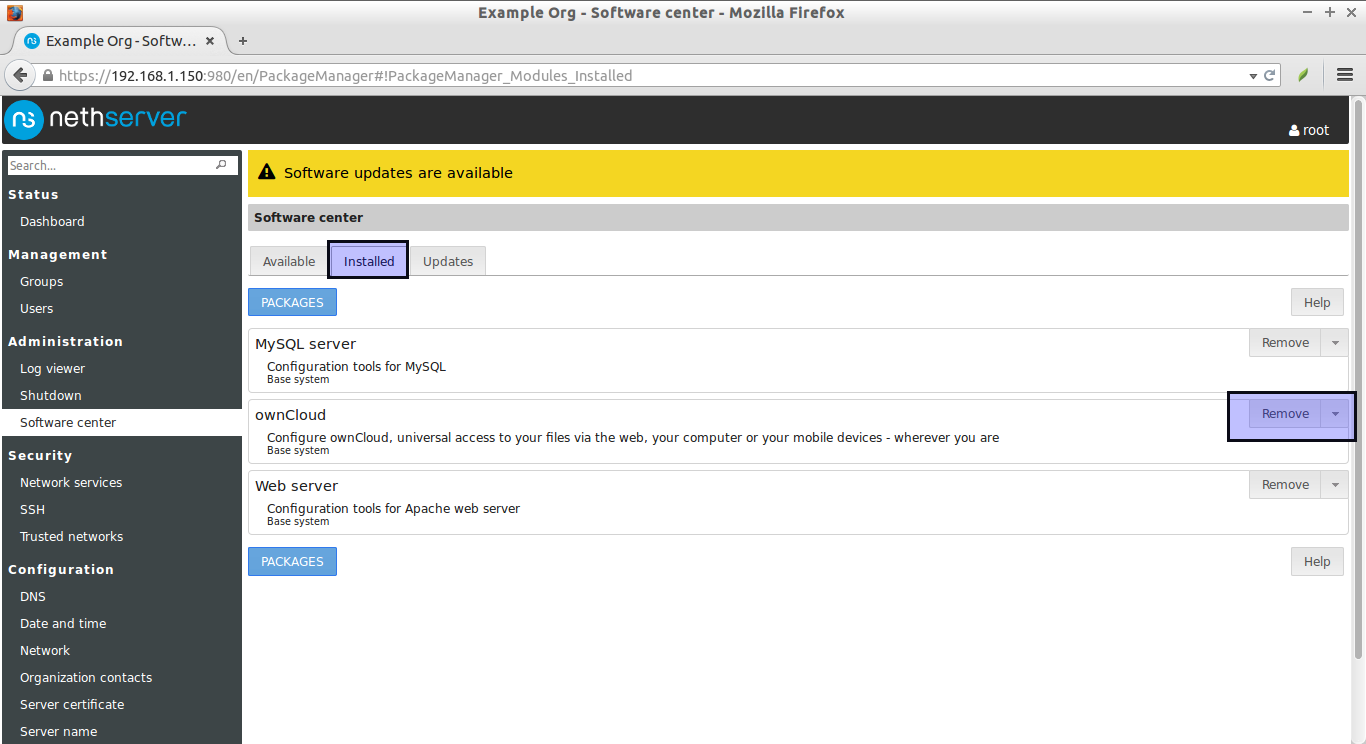Reload the page with the refresh icon
Viewport: 1366px width, 744px height.
1270,75
